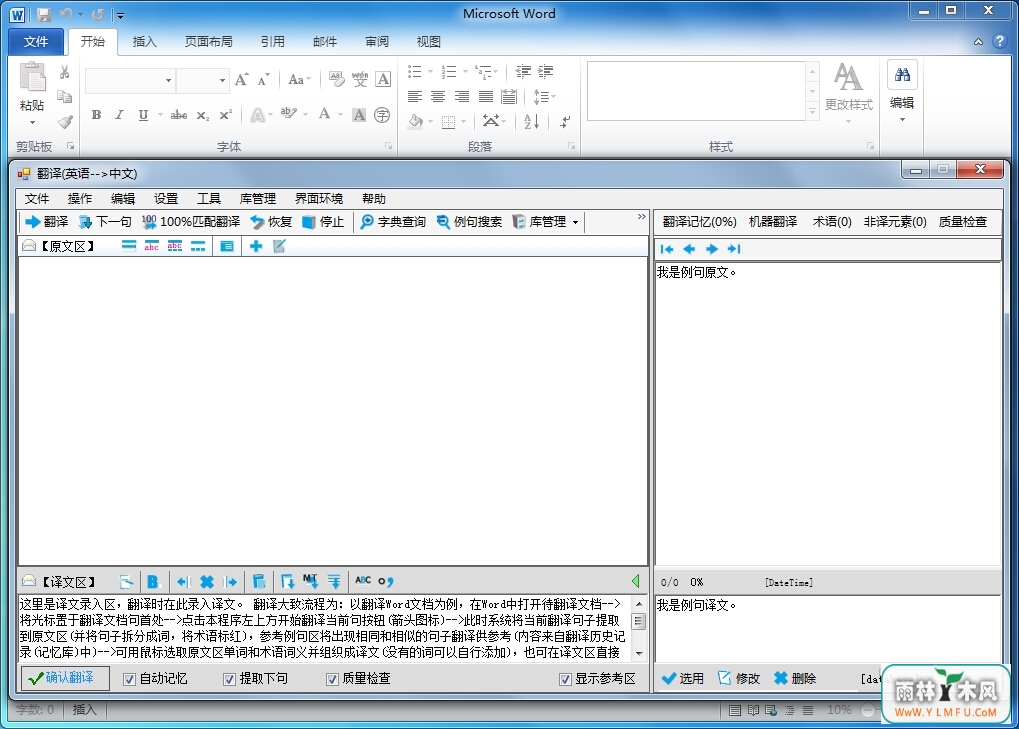Go to first example sentence arrow
Image resolution: width=1019 pixels, height=729 pixels.
(667, 249)
